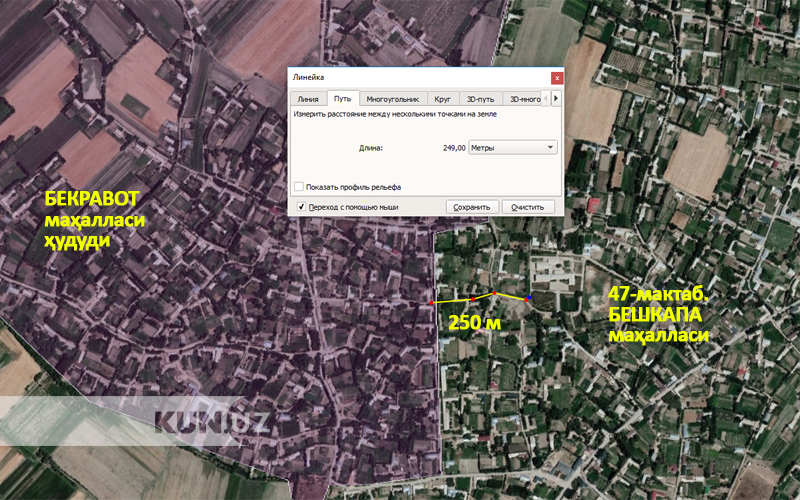
Task: Click the blue endpoint of the path
Action: coord(528,299)
